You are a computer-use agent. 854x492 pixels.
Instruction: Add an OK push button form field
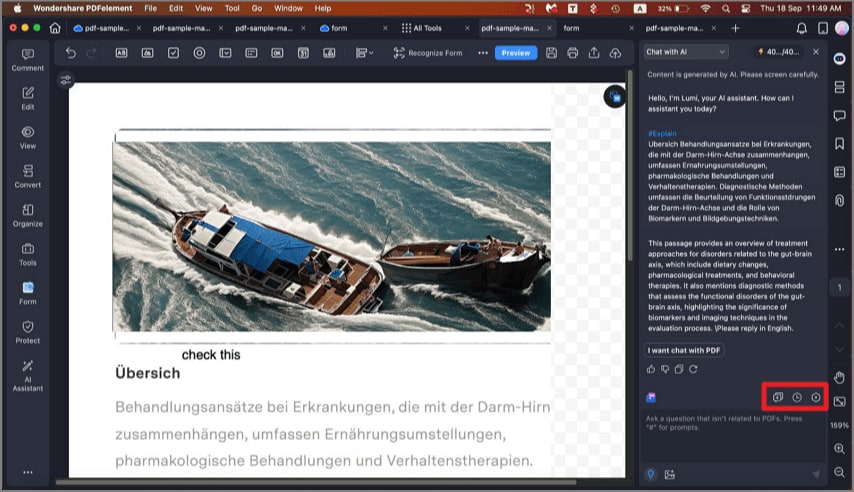click(x=277, y=53)
